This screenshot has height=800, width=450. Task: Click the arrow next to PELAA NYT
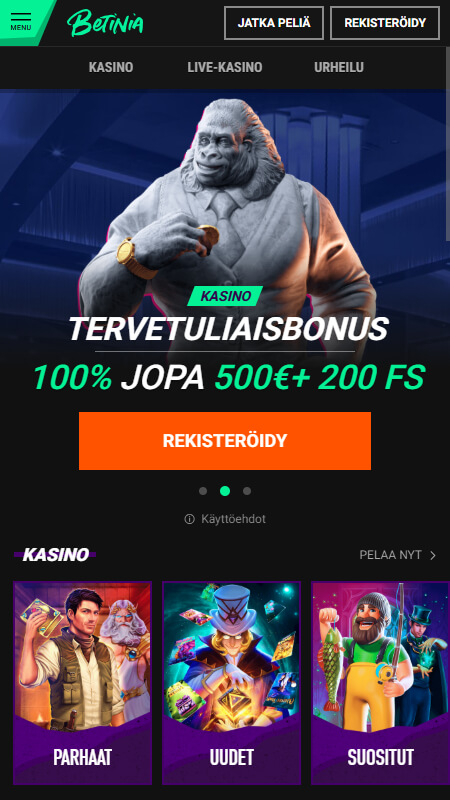pos(433,555)
